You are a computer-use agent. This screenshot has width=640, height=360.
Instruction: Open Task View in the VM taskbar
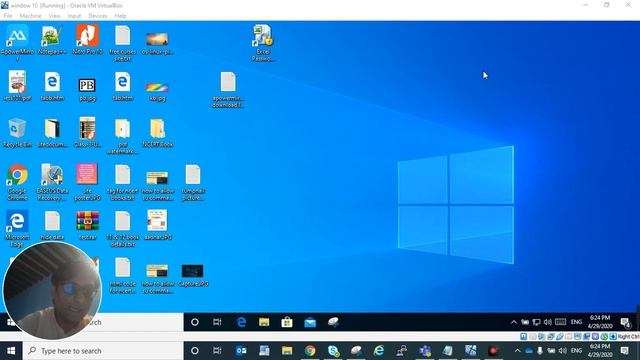[x=217, y=322]
